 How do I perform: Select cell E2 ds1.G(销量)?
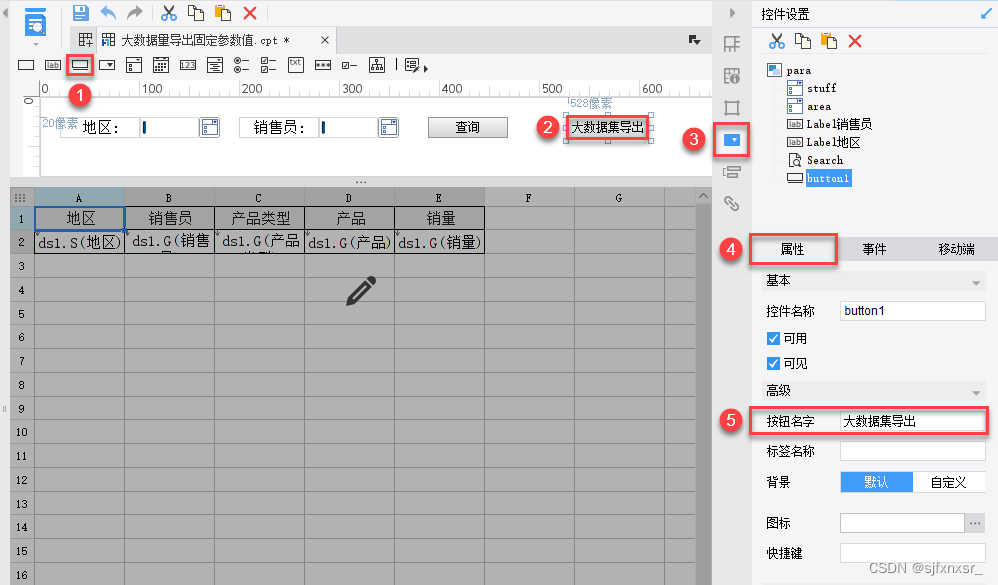[x=439, y=242]
